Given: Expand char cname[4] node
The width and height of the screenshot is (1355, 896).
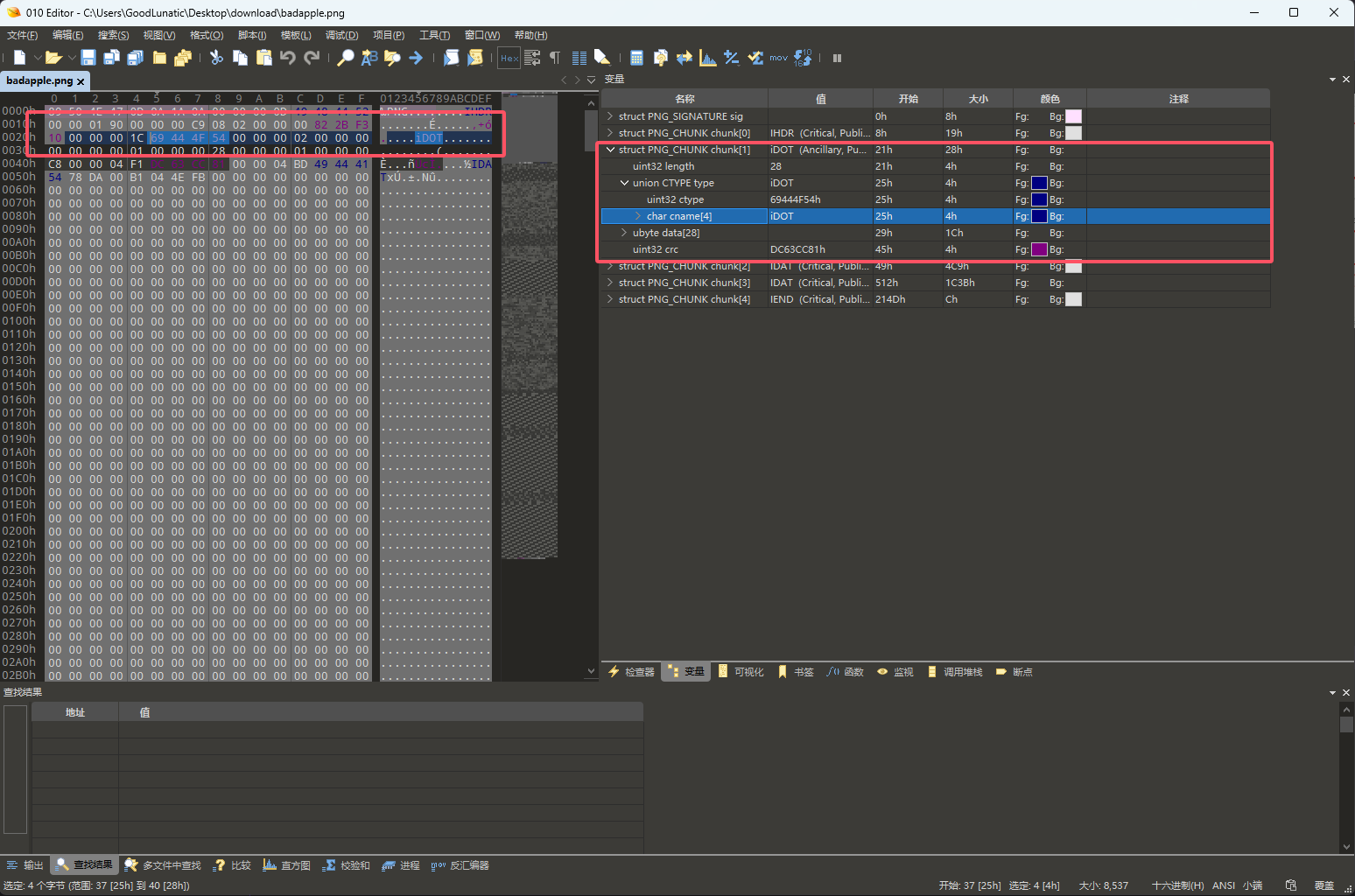Looking at the screenshot, I should pos(638,216).
